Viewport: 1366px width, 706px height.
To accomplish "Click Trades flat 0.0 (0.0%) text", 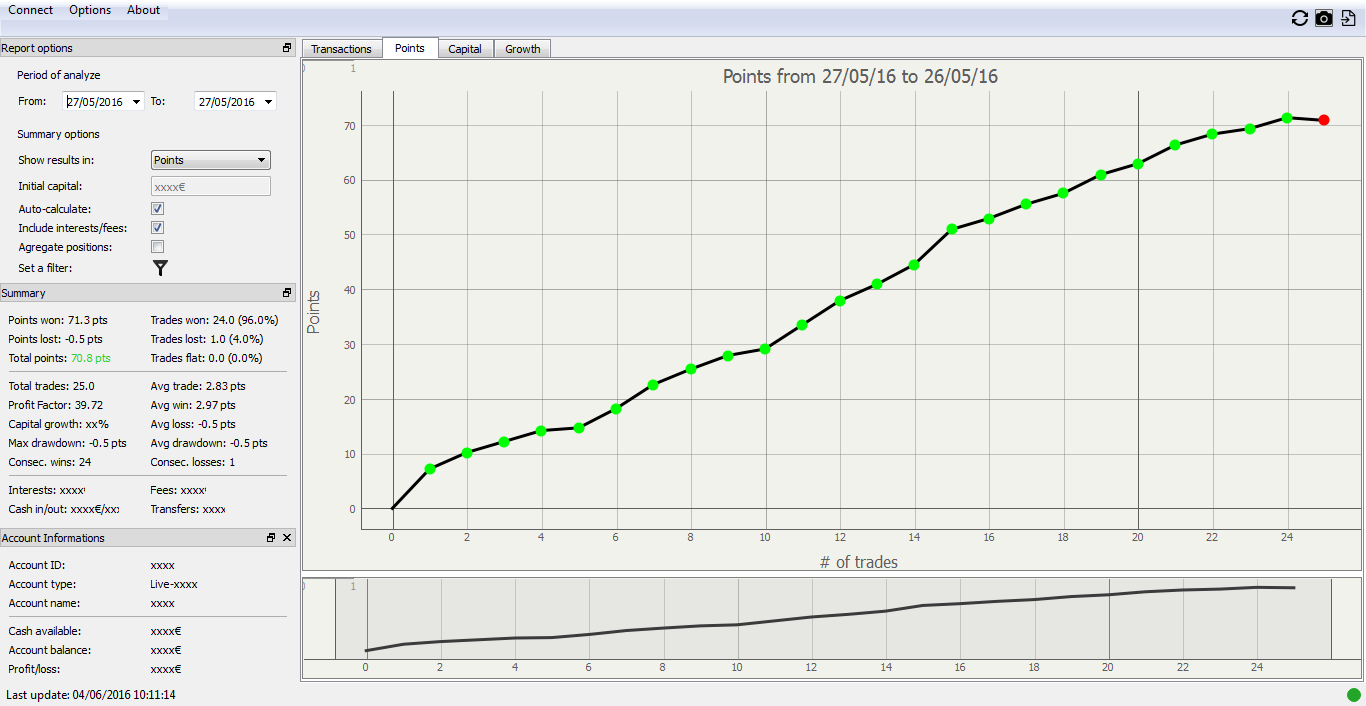I will pos(206,358).
